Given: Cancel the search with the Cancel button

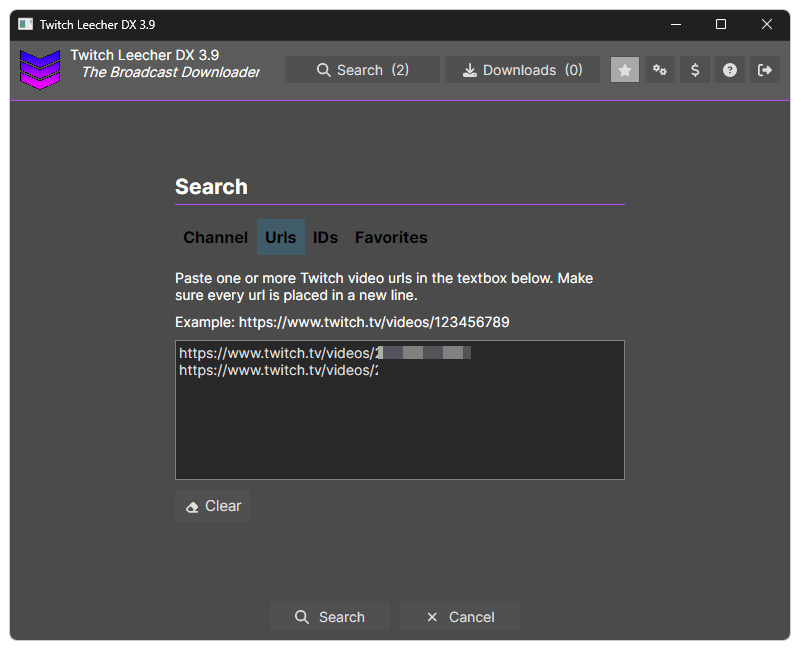Looking at the screenshot, I should (460, 617).
